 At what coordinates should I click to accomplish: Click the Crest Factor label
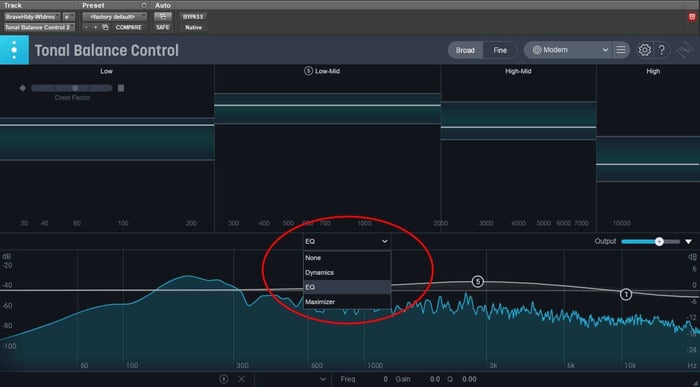(x=72, y=97)
